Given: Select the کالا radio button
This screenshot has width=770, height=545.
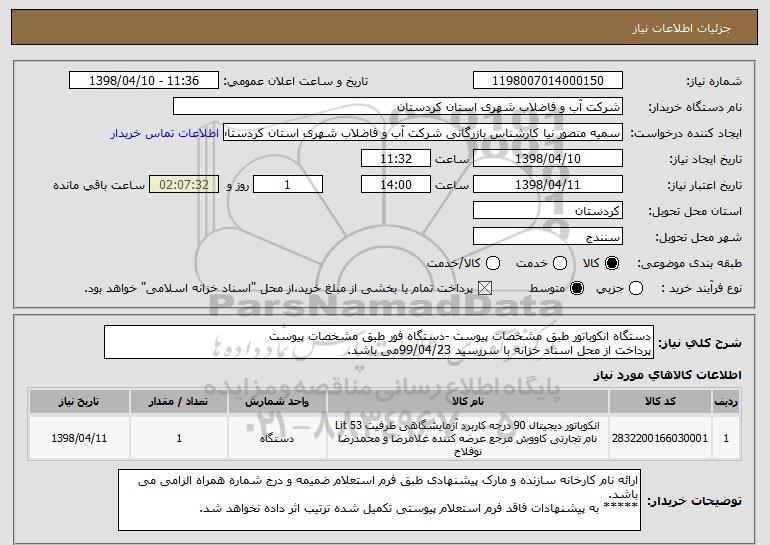Looking at the screenshot, I should [612, 263].
